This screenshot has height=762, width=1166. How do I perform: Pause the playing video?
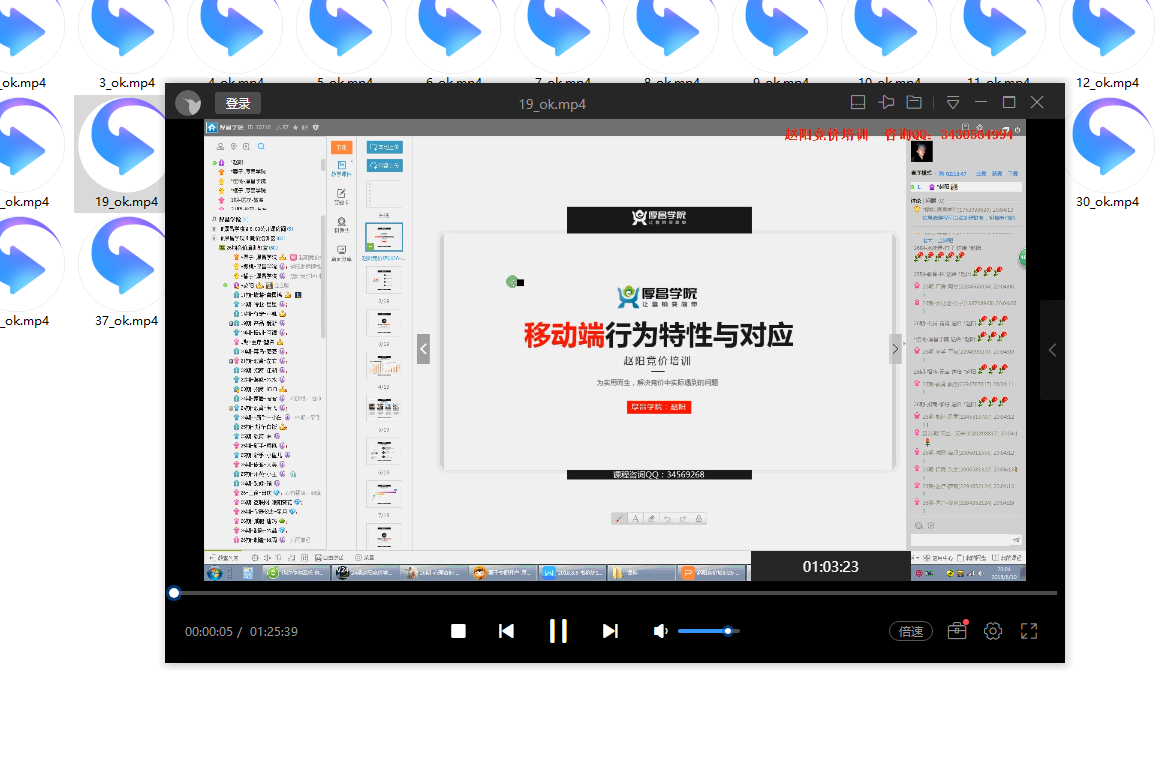click(558, 631)
